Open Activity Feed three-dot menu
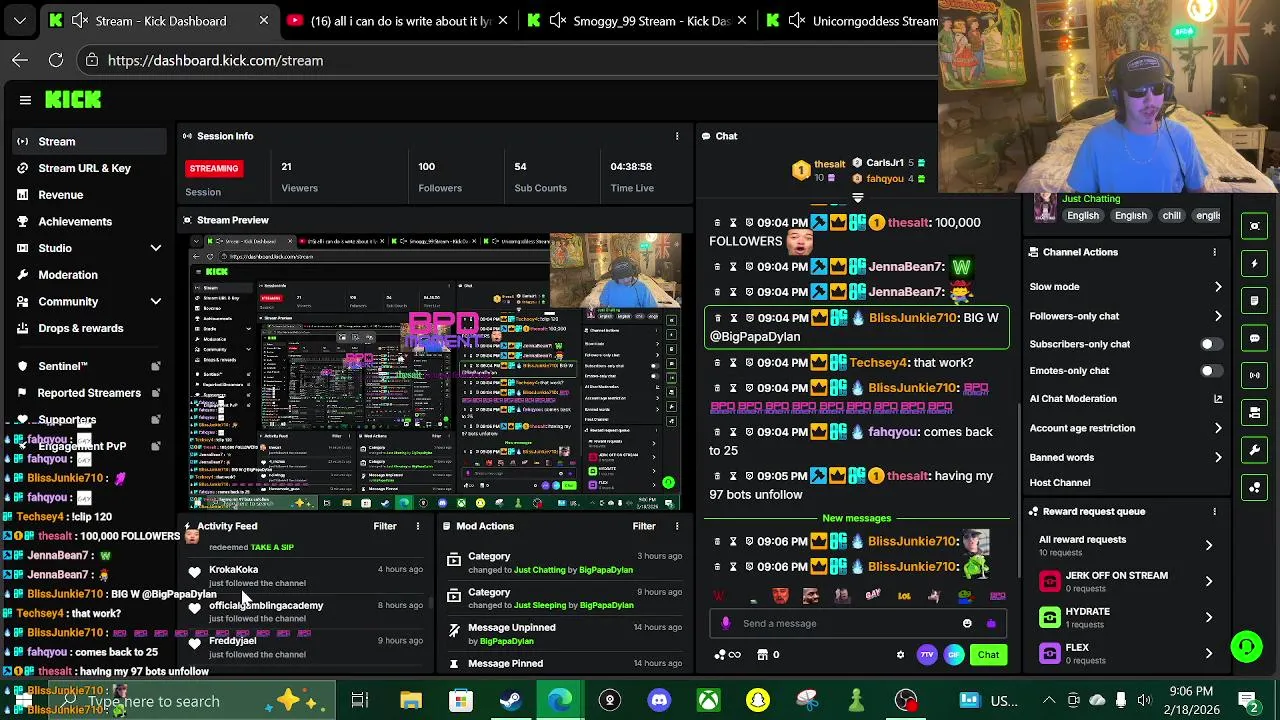The height and width of the screenshot is (720, 1280). pyautogui.click(x=418, y=526)
